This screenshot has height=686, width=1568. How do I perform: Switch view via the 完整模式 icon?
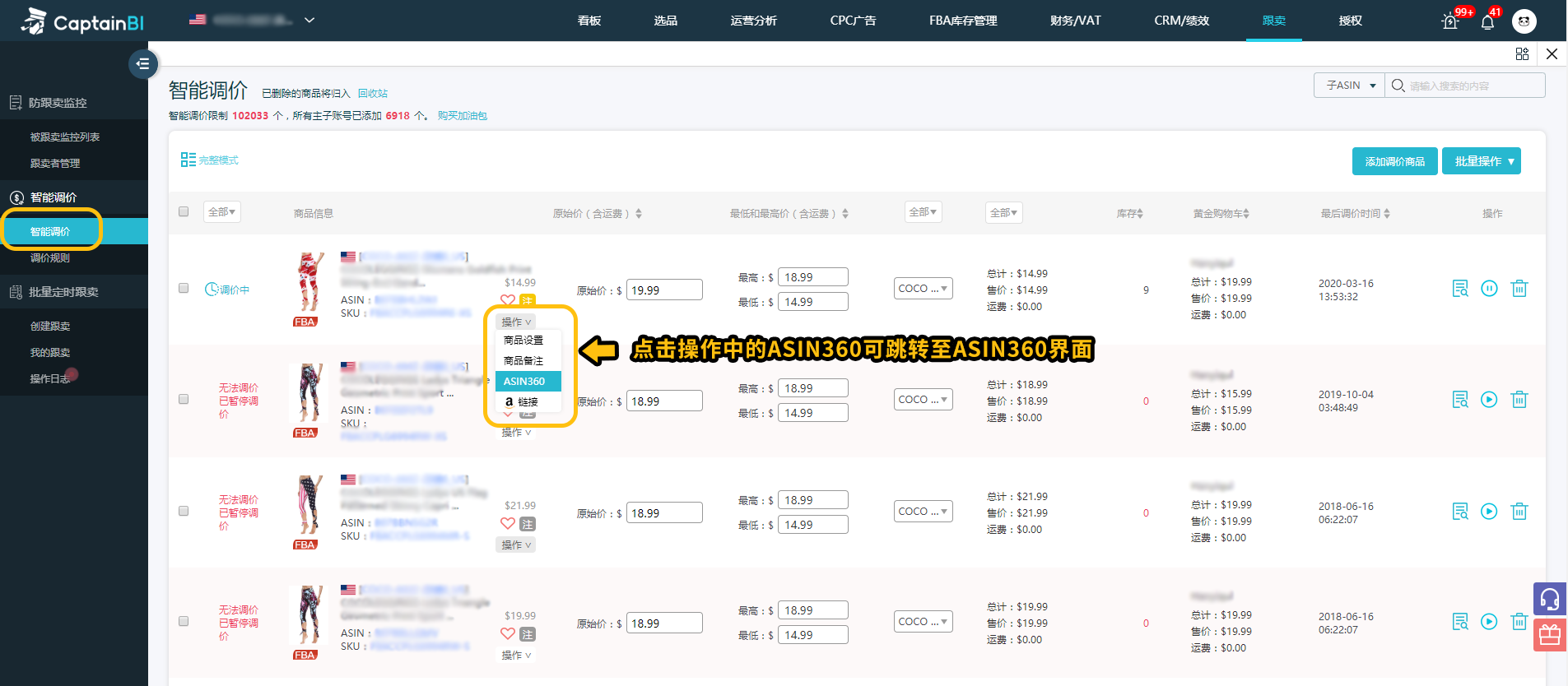click(x=188, y=160)
